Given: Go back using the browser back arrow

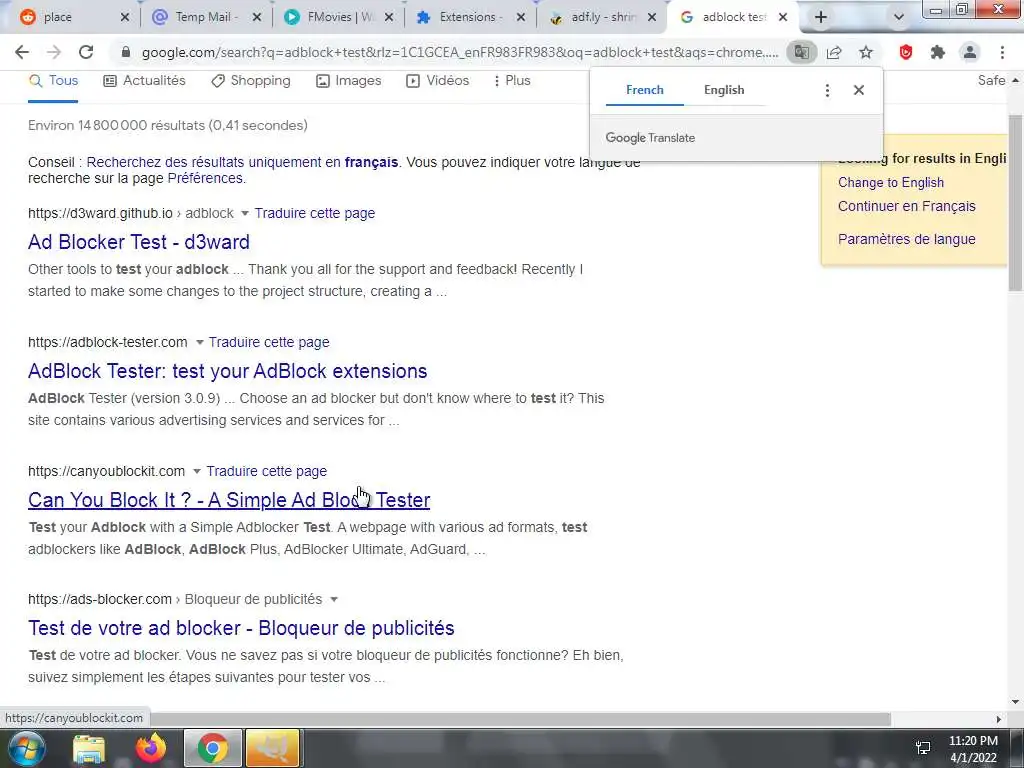Looking at the screenshot, I should click(22, 52).
